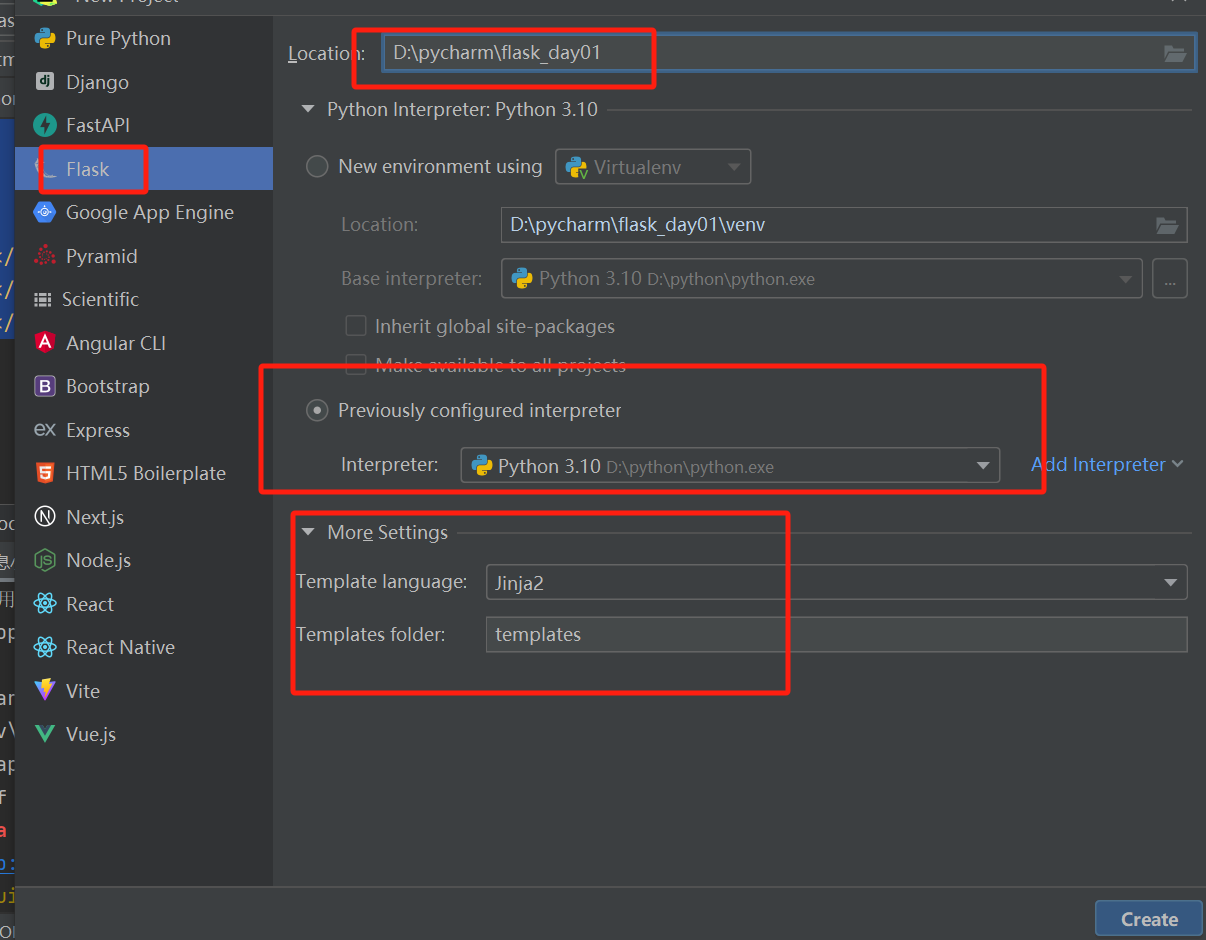Open the Add Interpreter menu

tap(1107, 464)
